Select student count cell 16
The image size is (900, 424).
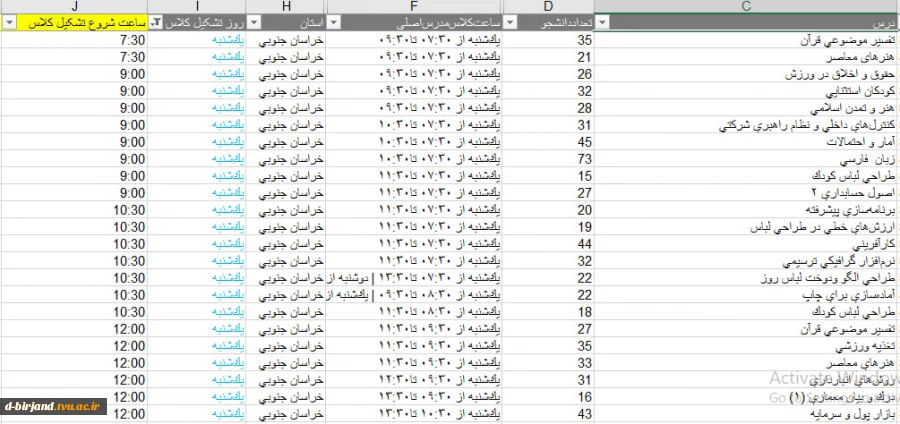pyautogui.click(x=549, y=396)
